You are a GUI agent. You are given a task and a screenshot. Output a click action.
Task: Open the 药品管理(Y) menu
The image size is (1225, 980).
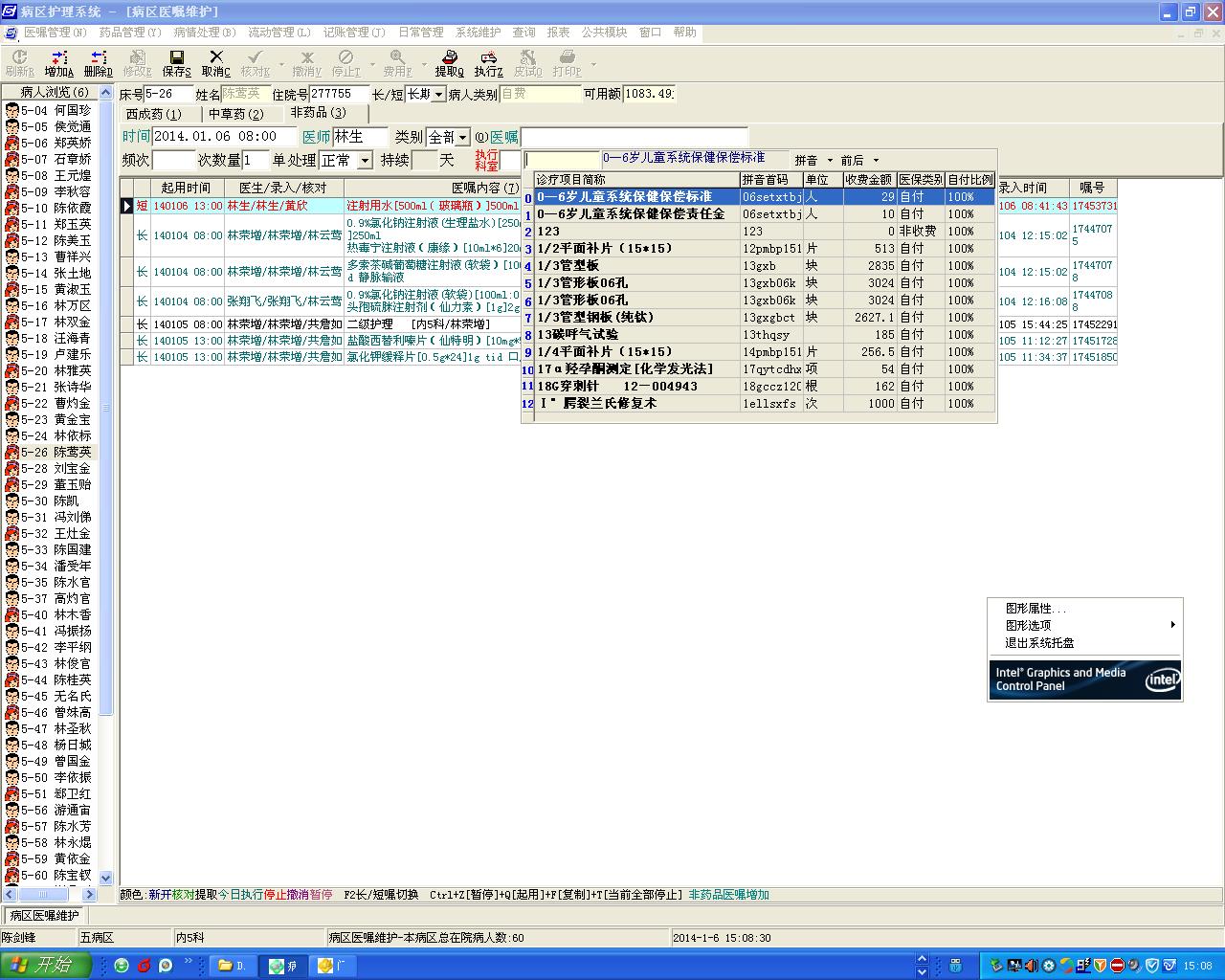(130, 33)
